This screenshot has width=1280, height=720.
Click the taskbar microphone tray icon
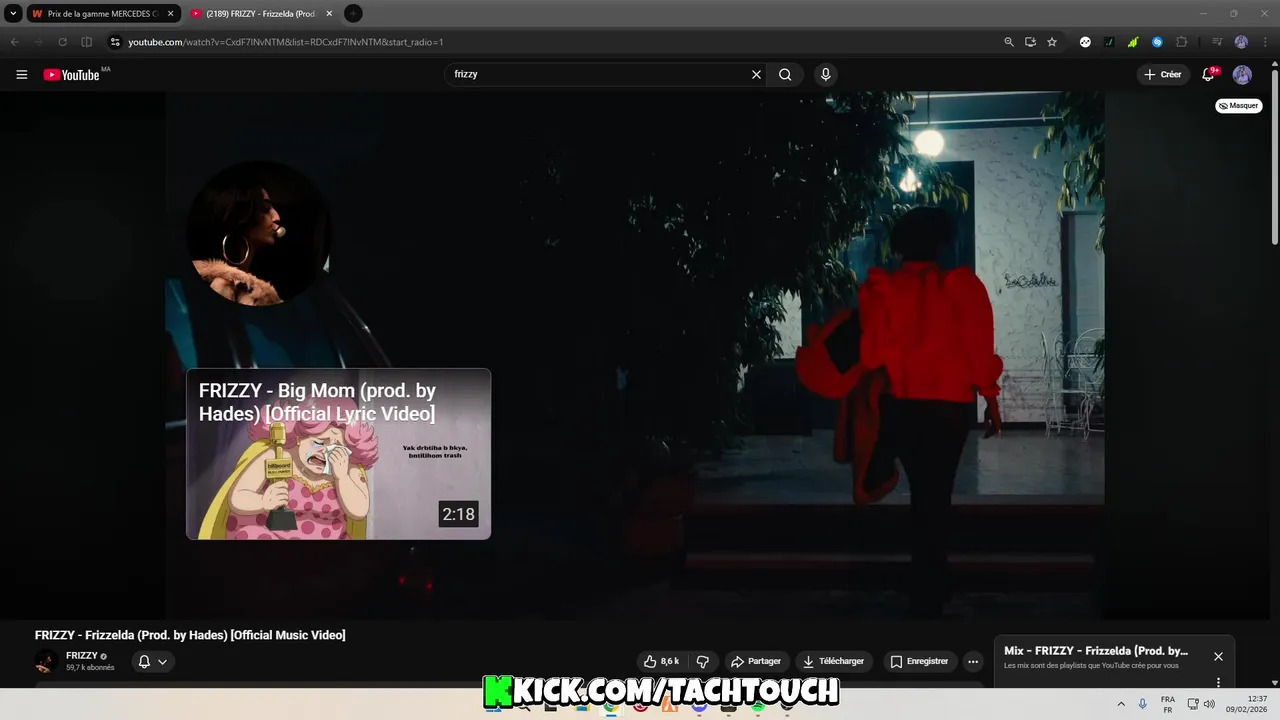coord(1143,704)
